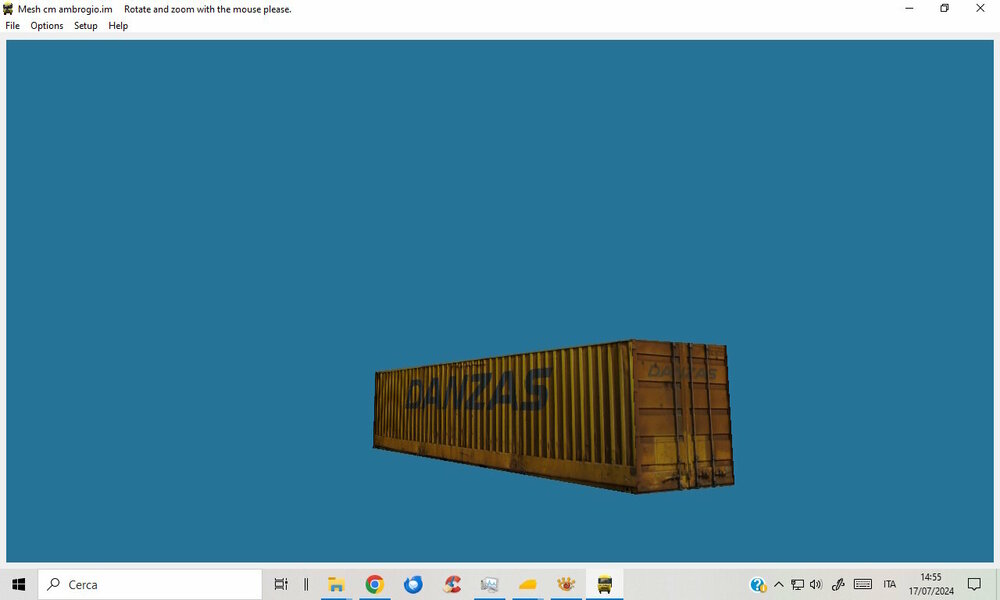1000x600 pixels.
Task: Switch the ITA input language
Action: tap(890, 584)
